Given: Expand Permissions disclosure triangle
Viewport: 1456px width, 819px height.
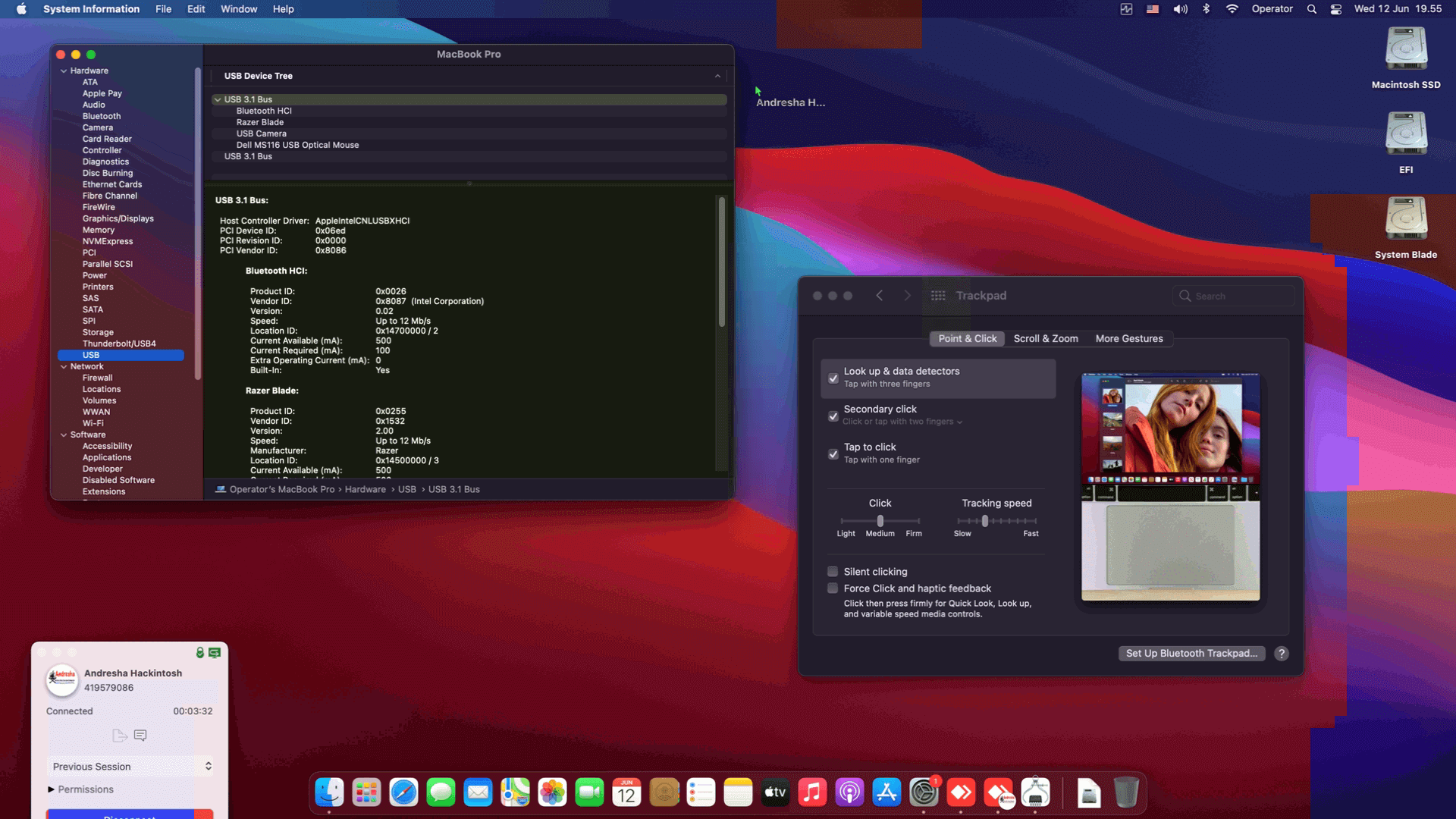Looking at the screenshot, I should 51,789.
